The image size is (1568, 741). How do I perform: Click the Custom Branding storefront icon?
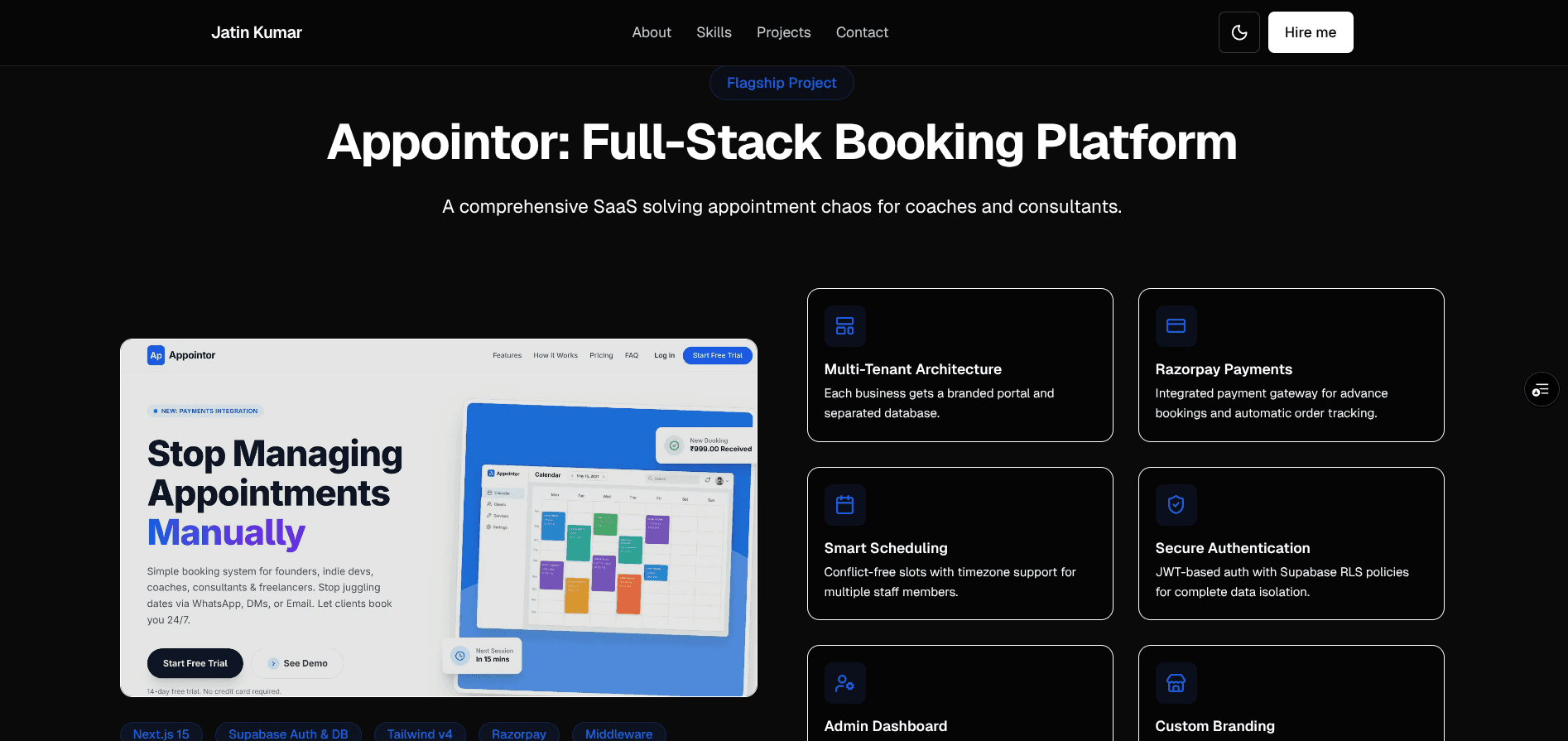(1176, 683)
